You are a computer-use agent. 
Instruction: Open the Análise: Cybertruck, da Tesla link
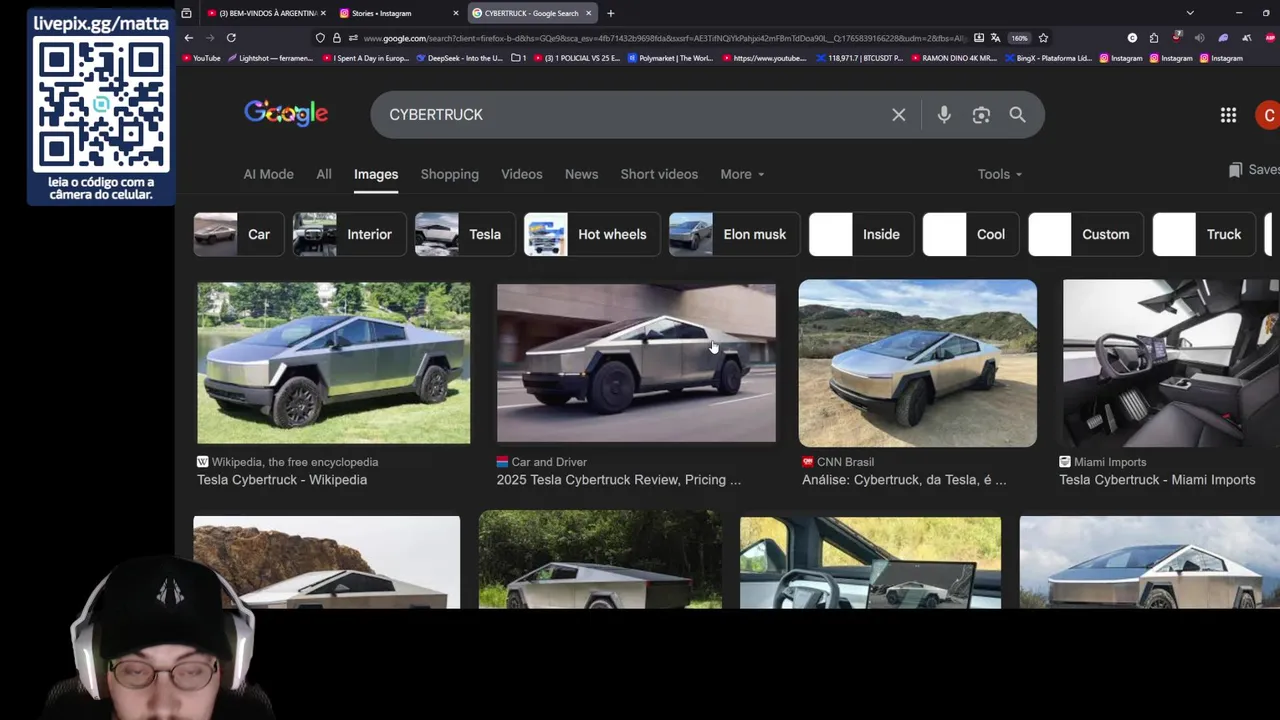(904, 480)
